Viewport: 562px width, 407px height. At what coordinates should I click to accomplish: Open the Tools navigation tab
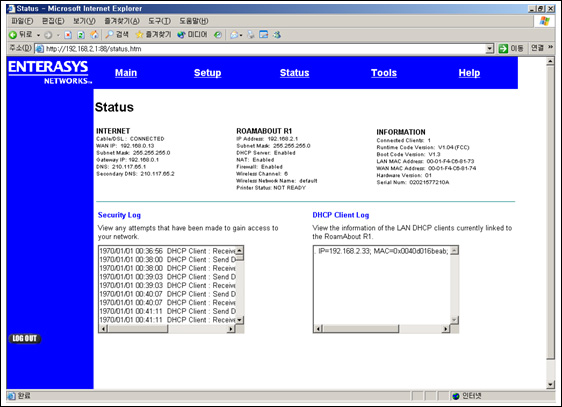tap(384, 73)
